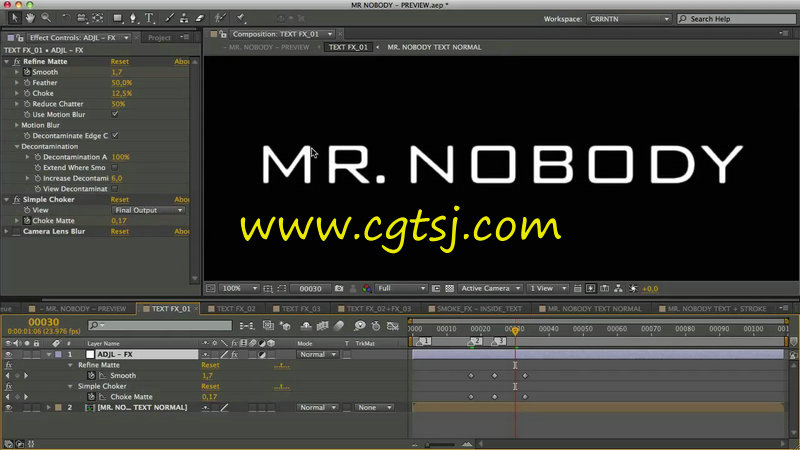Click the Reset Exposure icon in viewer

click(633, 289)
